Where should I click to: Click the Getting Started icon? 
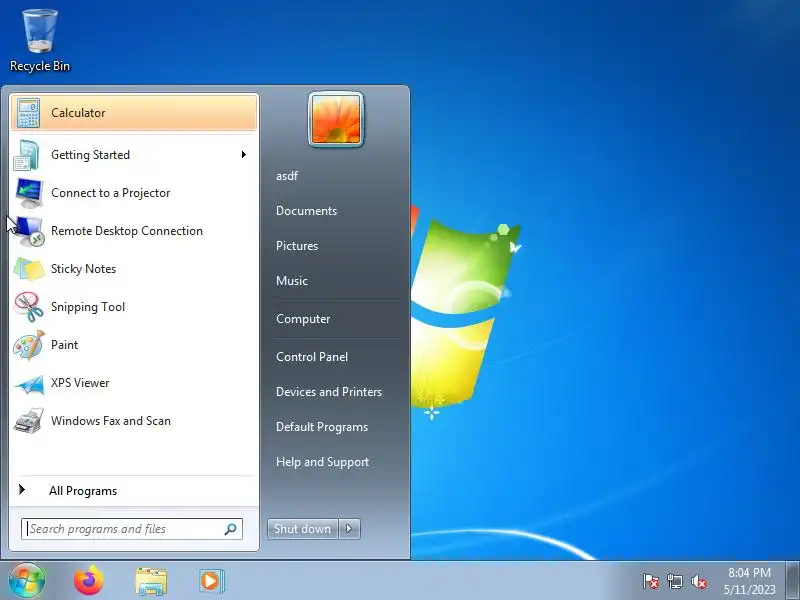(27, 155)
